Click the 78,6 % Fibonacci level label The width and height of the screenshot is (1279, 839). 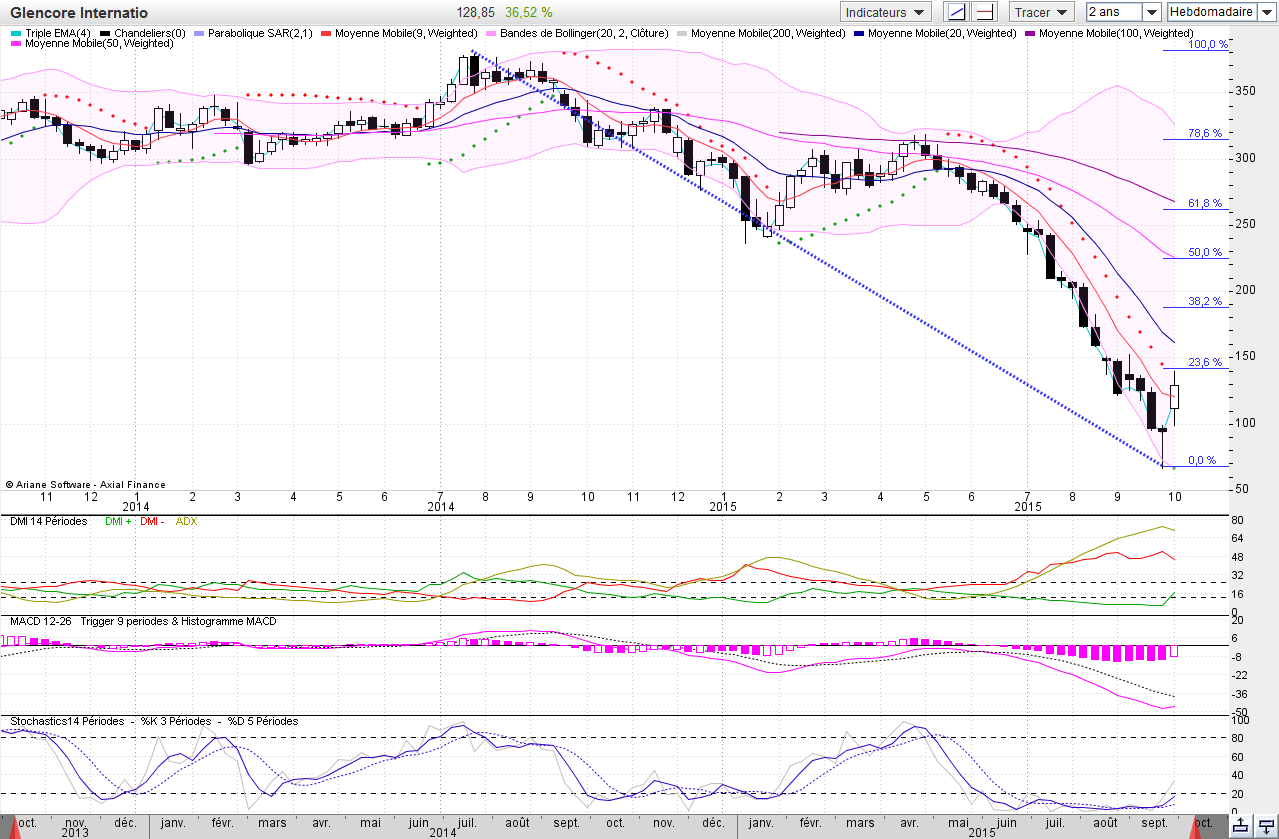[x=1205, y=133]
